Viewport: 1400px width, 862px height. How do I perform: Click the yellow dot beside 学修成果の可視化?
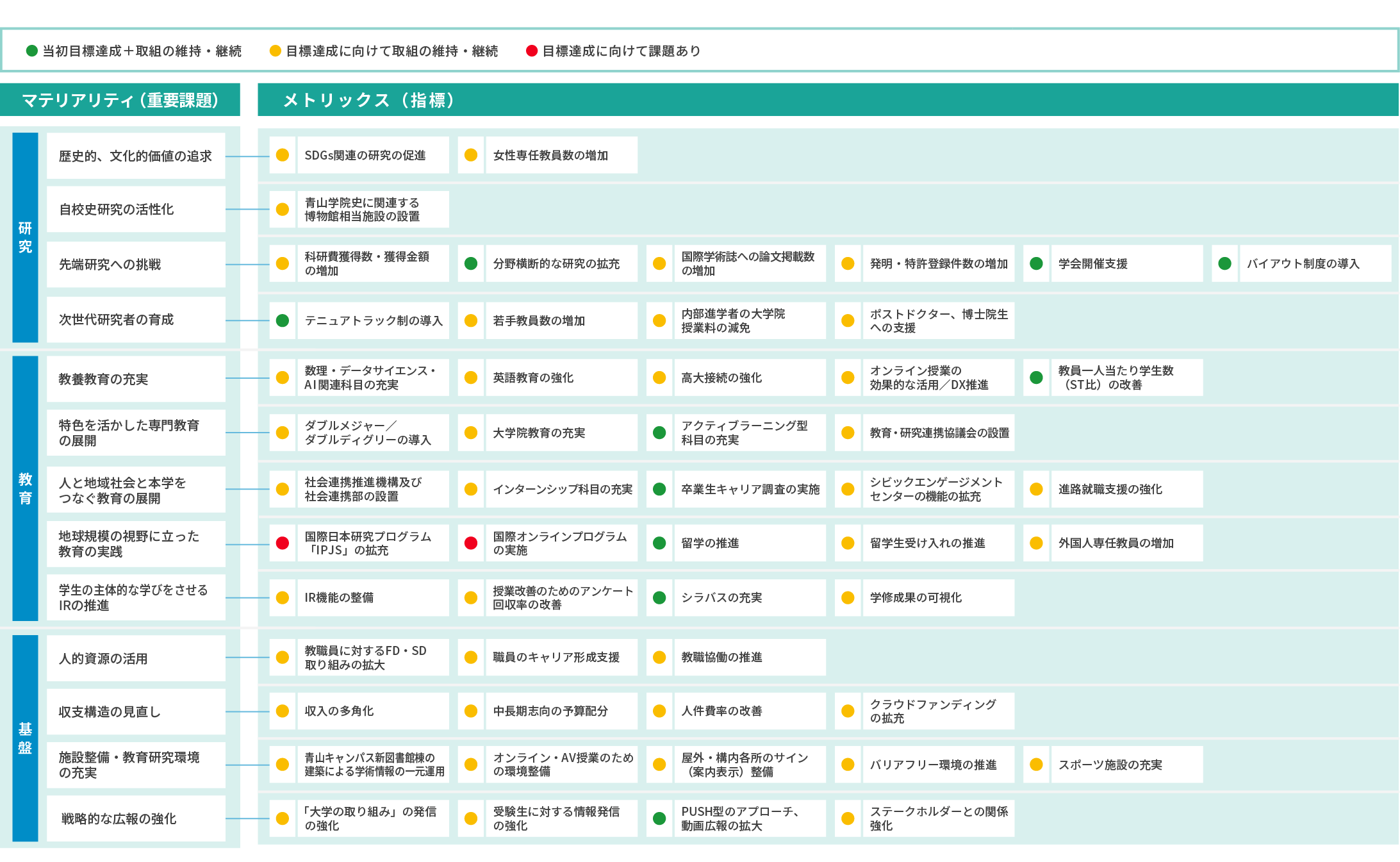click(848, 597)
